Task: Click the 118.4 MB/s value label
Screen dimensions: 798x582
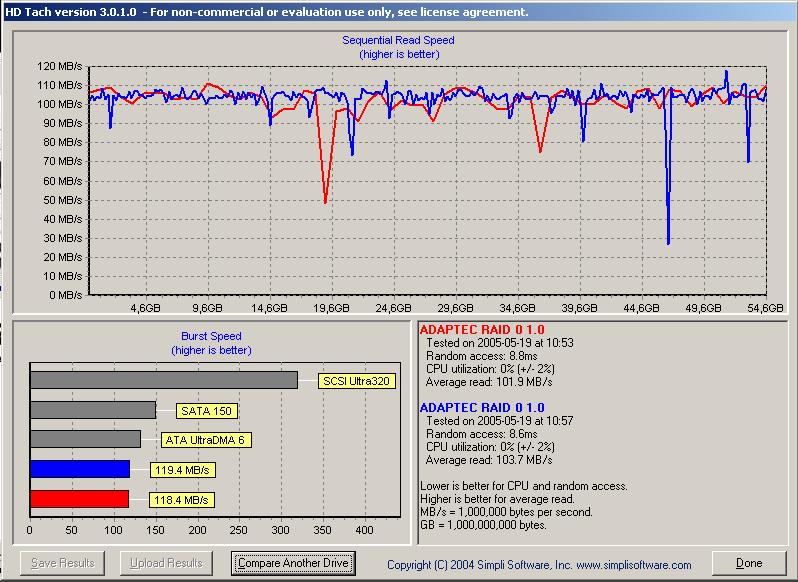Action: pos(181,500)
